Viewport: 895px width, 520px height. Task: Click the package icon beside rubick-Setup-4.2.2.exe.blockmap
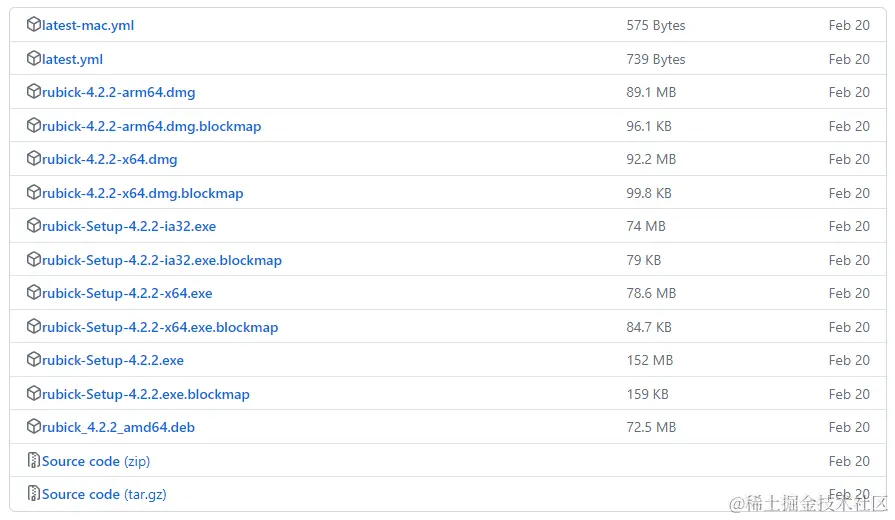[x=34, y=393]
